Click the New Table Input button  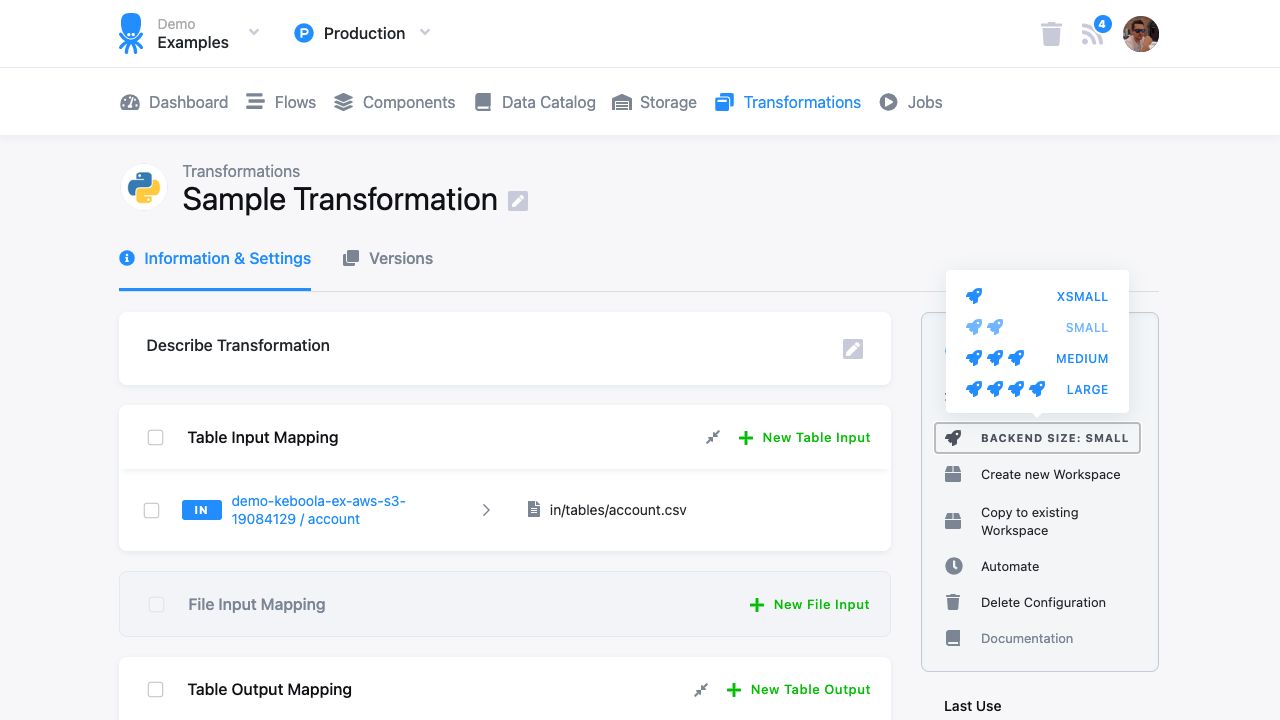pos(804,437)
